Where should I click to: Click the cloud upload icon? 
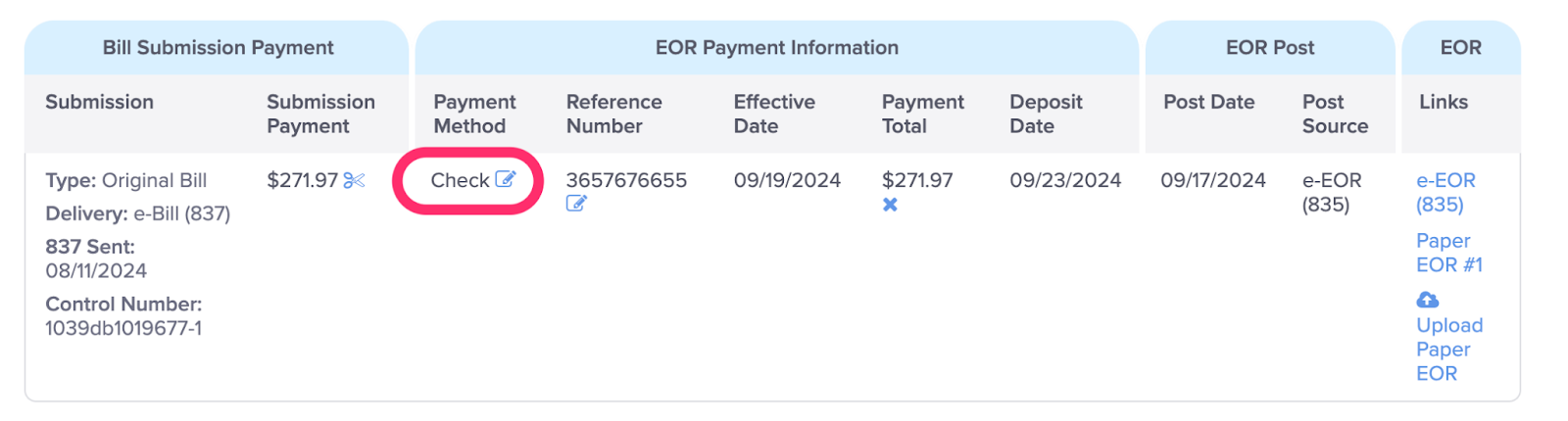[1428, 300]
